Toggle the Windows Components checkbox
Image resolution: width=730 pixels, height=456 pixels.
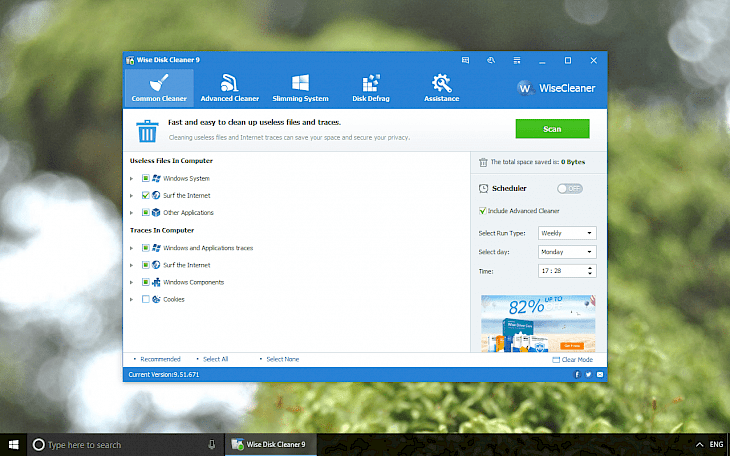click(x=145, y=282)
